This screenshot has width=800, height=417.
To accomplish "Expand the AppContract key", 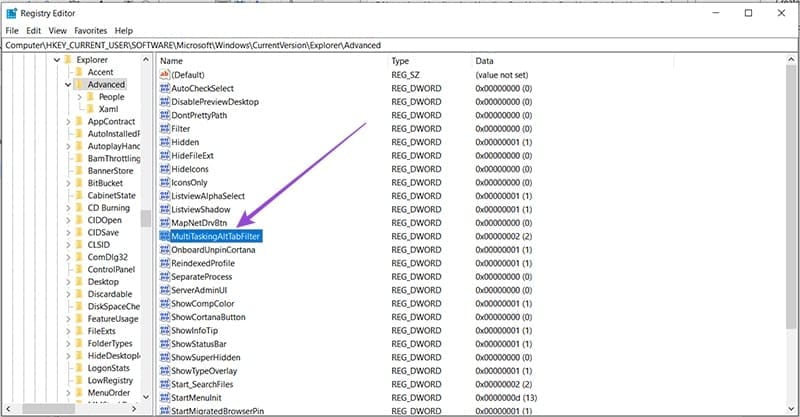I will coord(67,121).
